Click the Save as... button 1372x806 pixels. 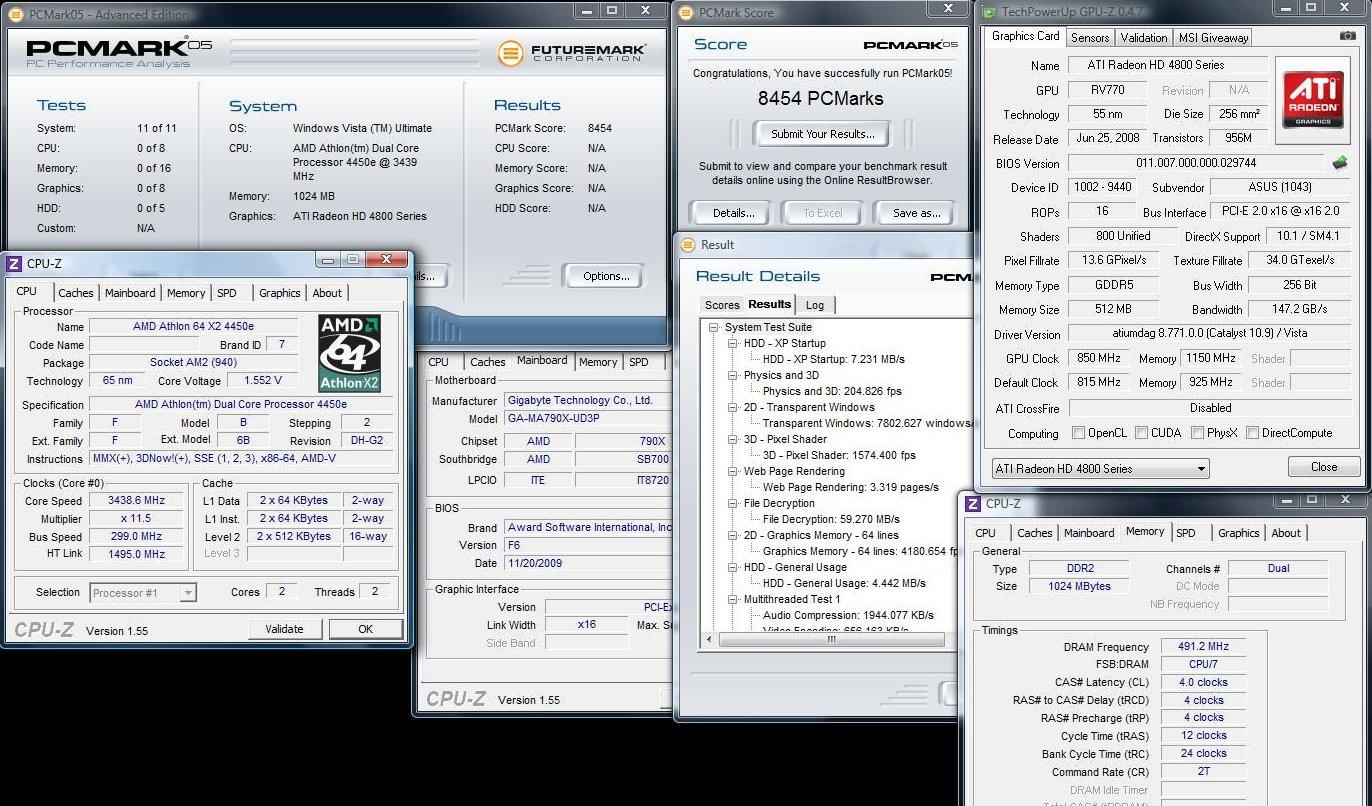[x=917, y=213]
